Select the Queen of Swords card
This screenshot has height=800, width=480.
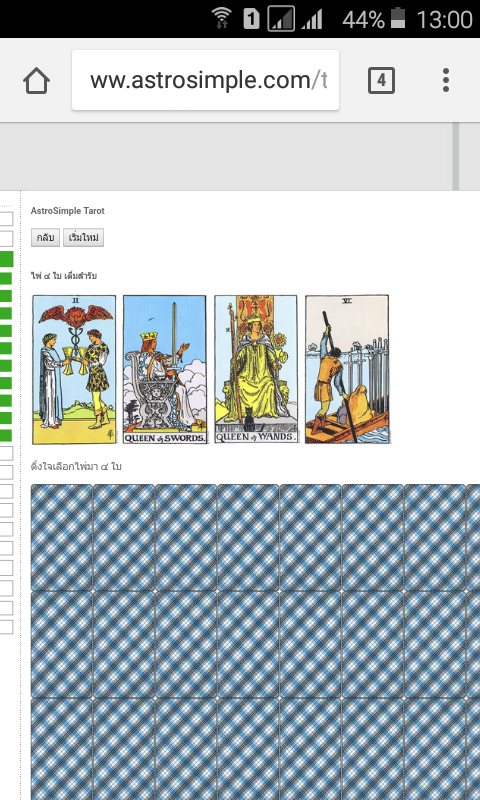coord(165,369)
